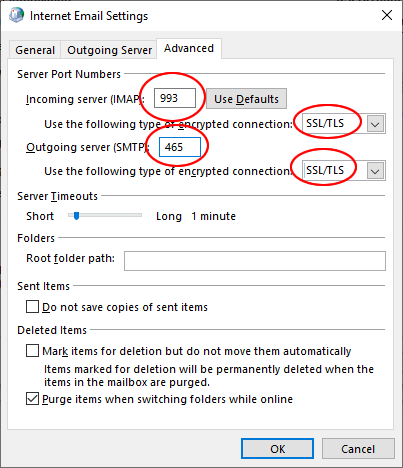Expand the outgoing encryption type dropdown arrow
This screenshot has width=403, height=468.
[x=375, y=171]
